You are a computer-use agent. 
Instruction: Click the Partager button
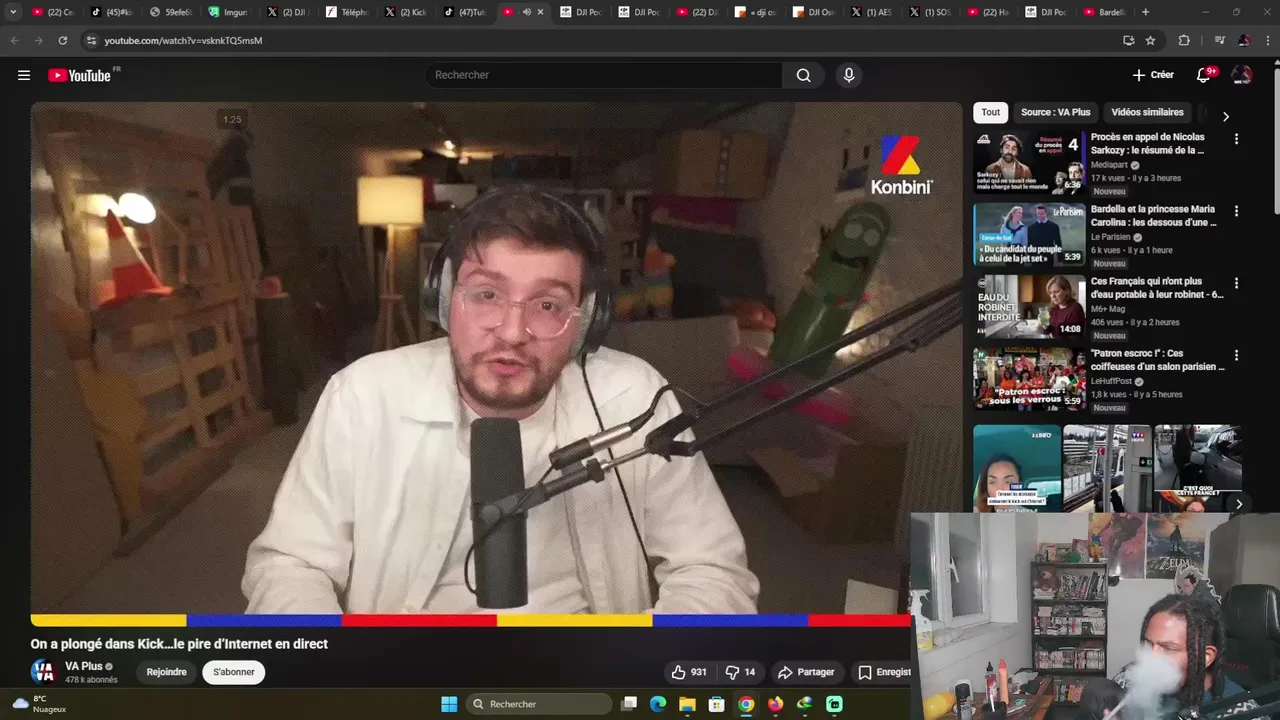tap(806, 672)
